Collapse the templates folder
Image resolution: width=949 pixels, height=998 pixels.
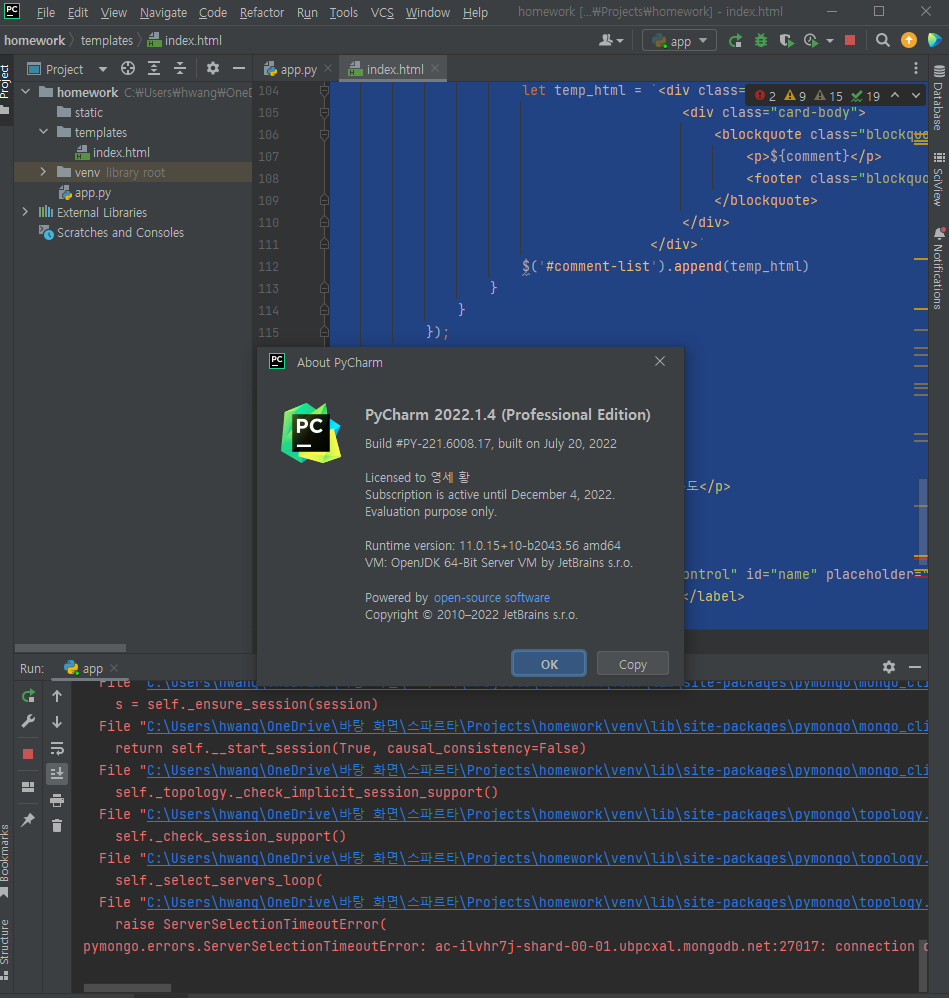[x=43, y=132]
